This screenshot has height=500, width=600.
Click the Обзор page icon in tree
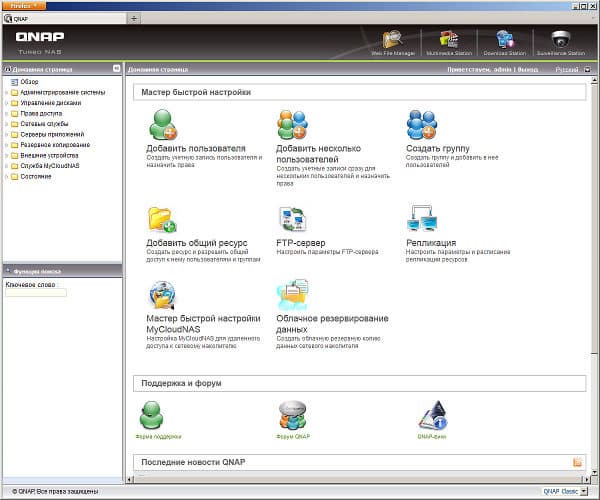pos(15,82)
